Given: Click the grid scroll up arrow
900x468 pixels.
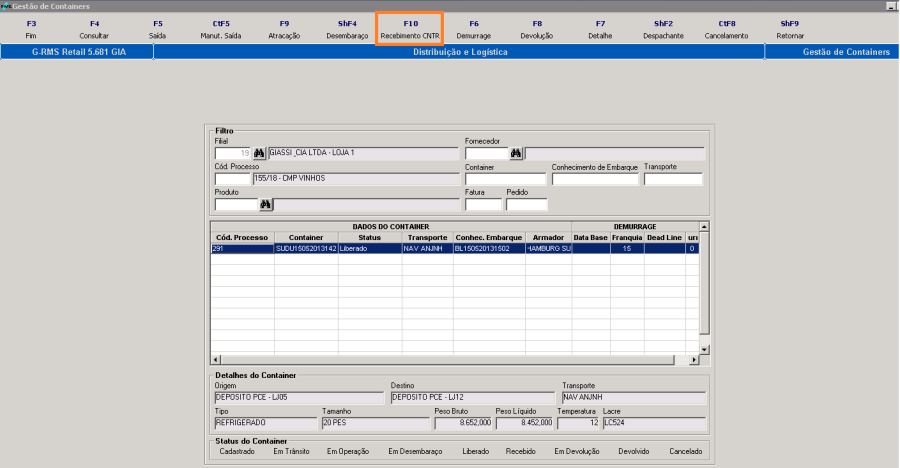Looking at the screenshot, I should (704, 227).
